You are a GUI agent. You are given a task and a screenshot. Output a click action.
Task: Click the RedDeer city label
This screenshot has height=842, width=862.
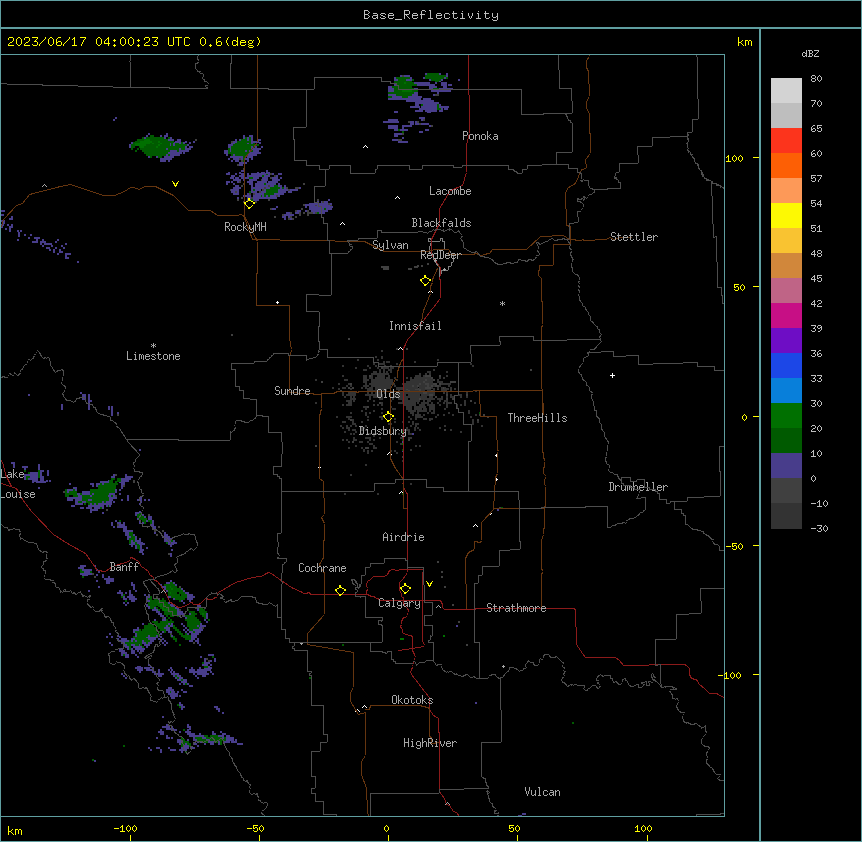(440, 255)
